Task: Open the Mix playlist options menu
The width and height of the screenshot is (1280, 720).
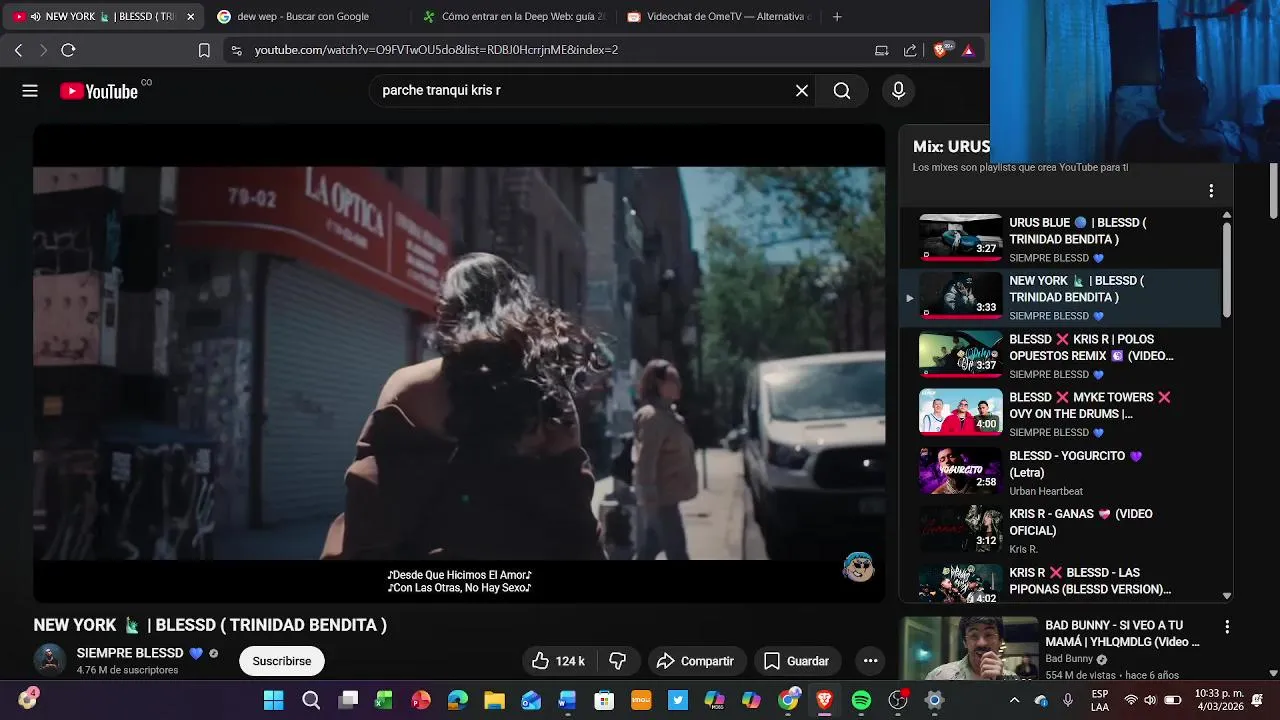Action: 1211,191
